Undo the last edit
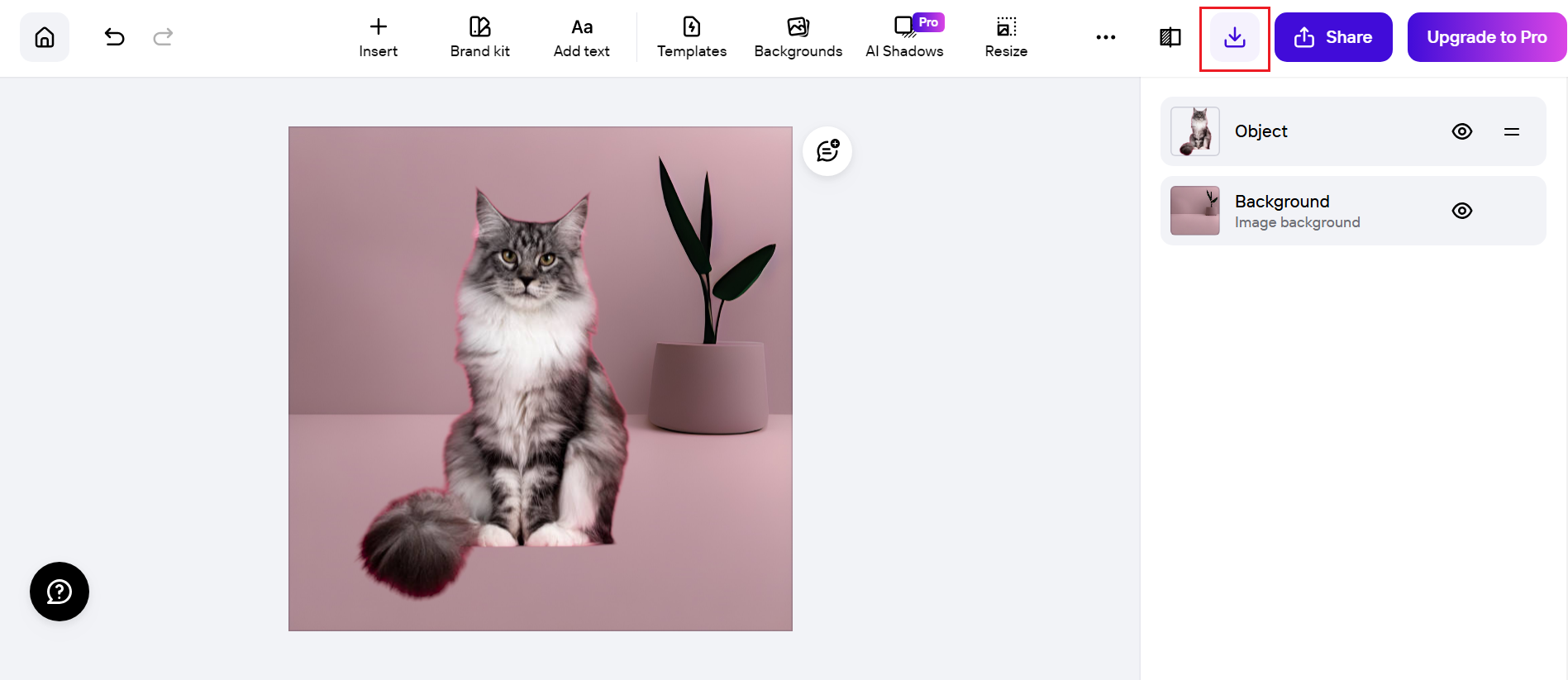 (114, 37)
